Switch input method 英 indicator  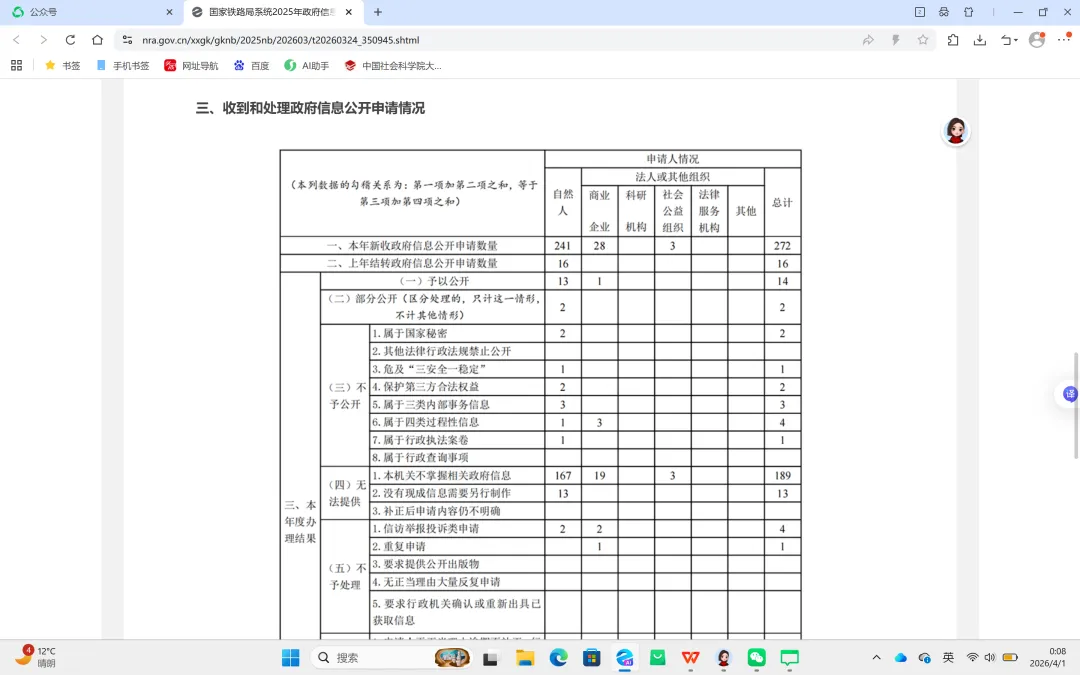[948, 657]
